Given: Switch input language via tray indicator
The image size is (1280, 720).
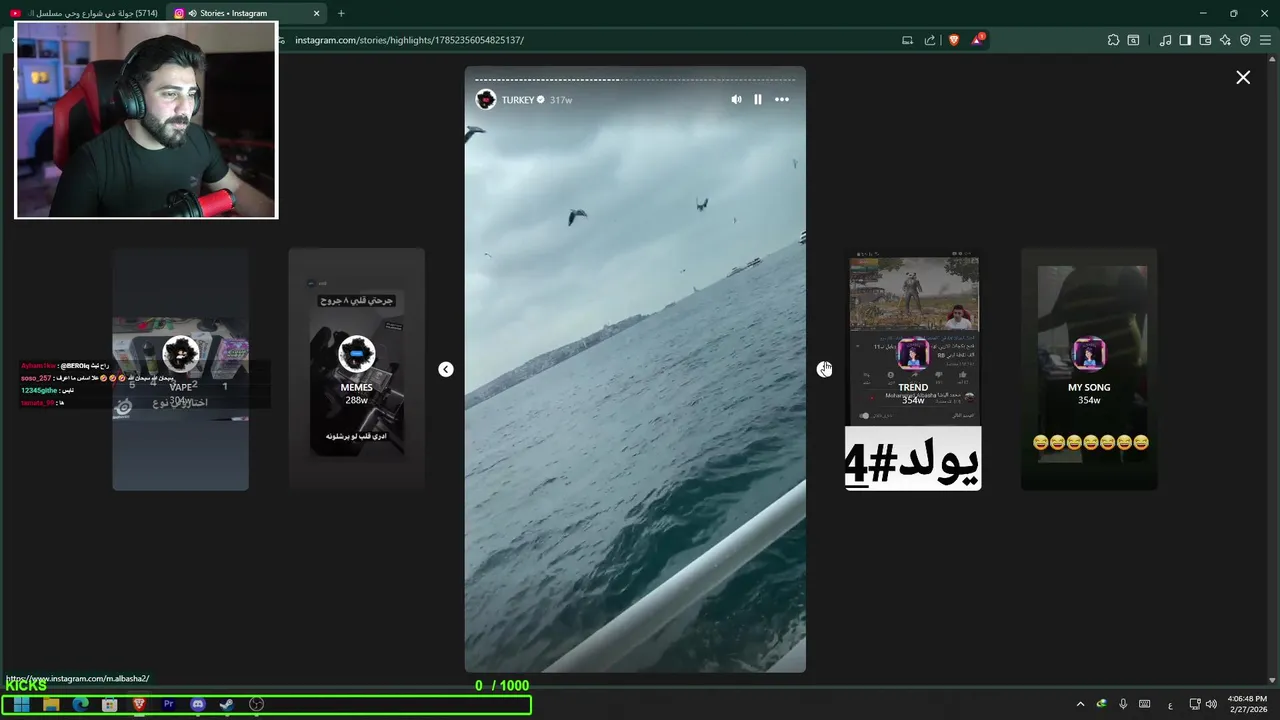Looking at the screenshot, I should point(1171,705).
